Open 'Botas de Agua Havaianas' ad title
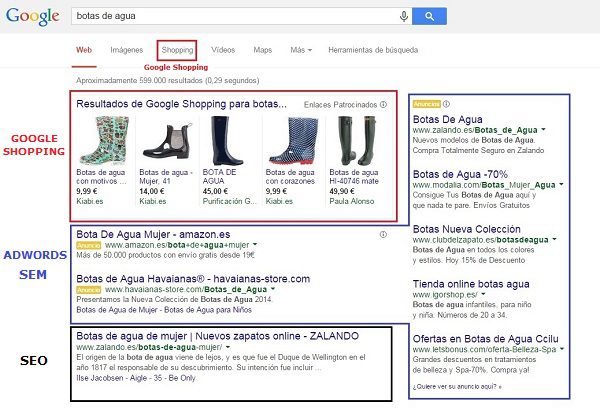The image size is (600, 410). [193, 279]
